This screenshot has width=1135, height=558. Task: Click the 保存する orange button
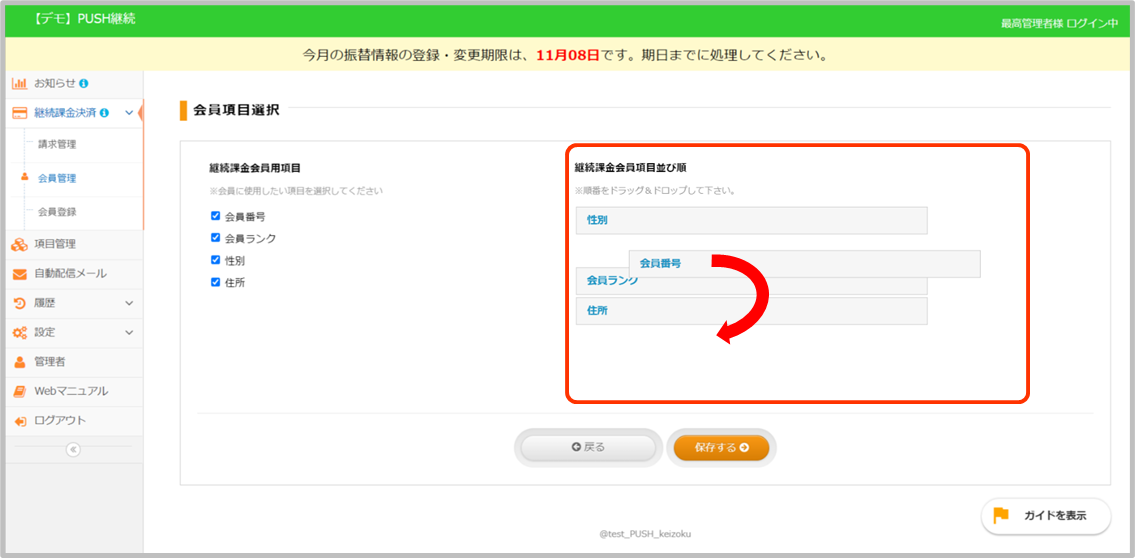(721, 448)
